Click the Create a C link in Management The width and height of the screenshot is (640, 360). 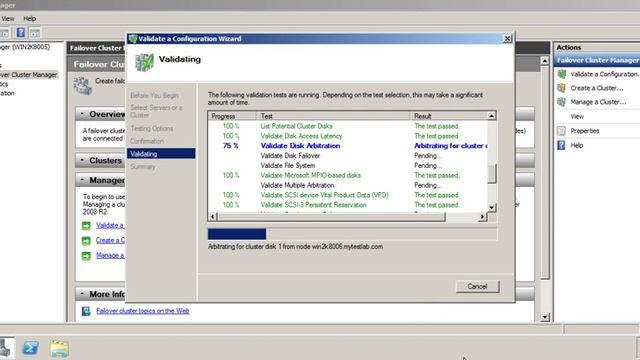[x=111, y=240]
